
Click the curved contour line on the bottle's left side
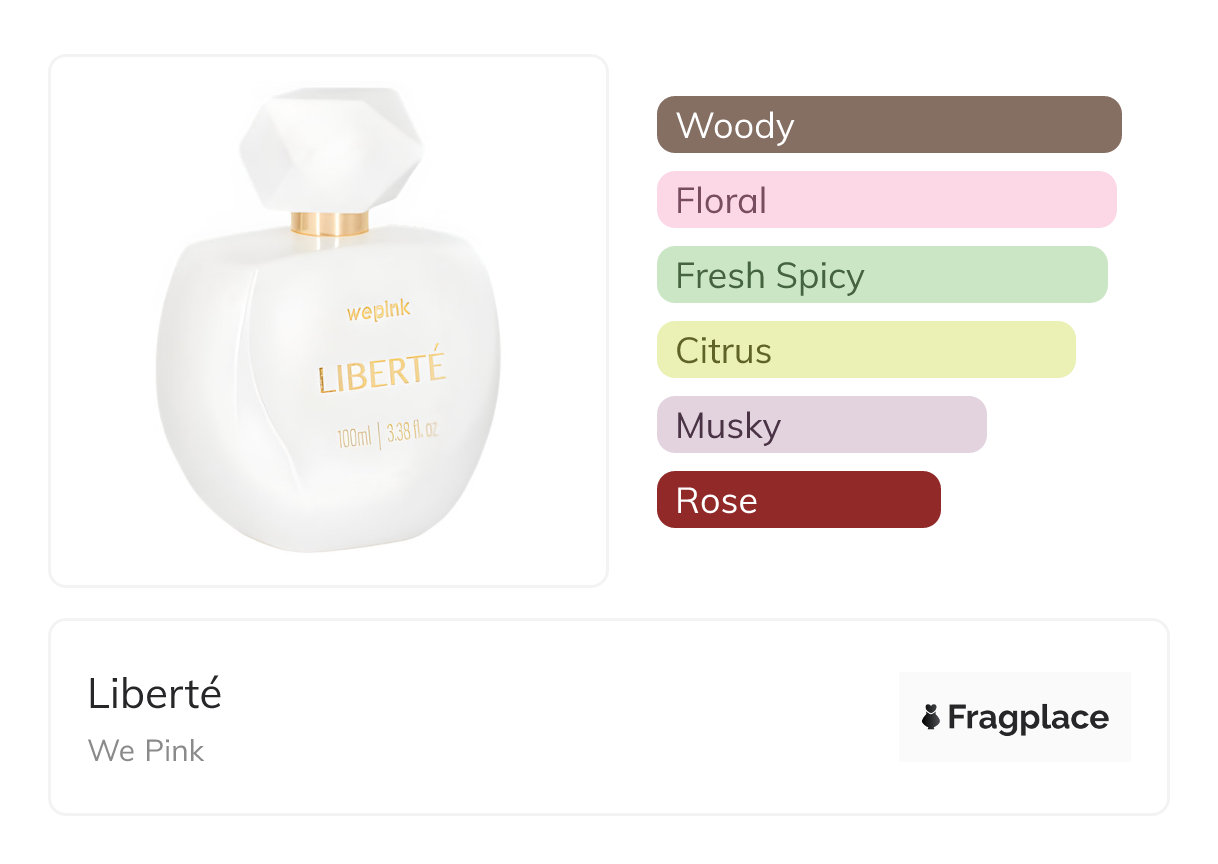coord(262,400)
